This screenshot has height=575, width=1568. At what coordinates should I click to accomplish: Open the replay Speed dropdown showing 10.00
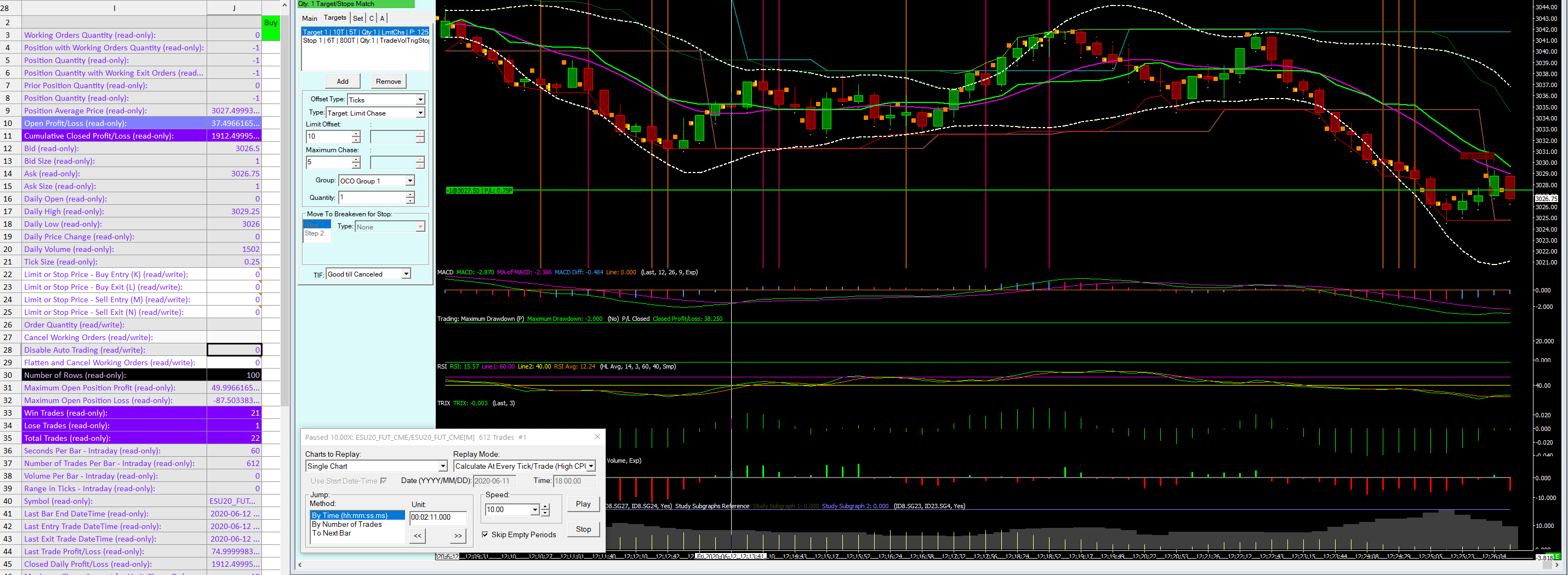(x=512, y=509)
